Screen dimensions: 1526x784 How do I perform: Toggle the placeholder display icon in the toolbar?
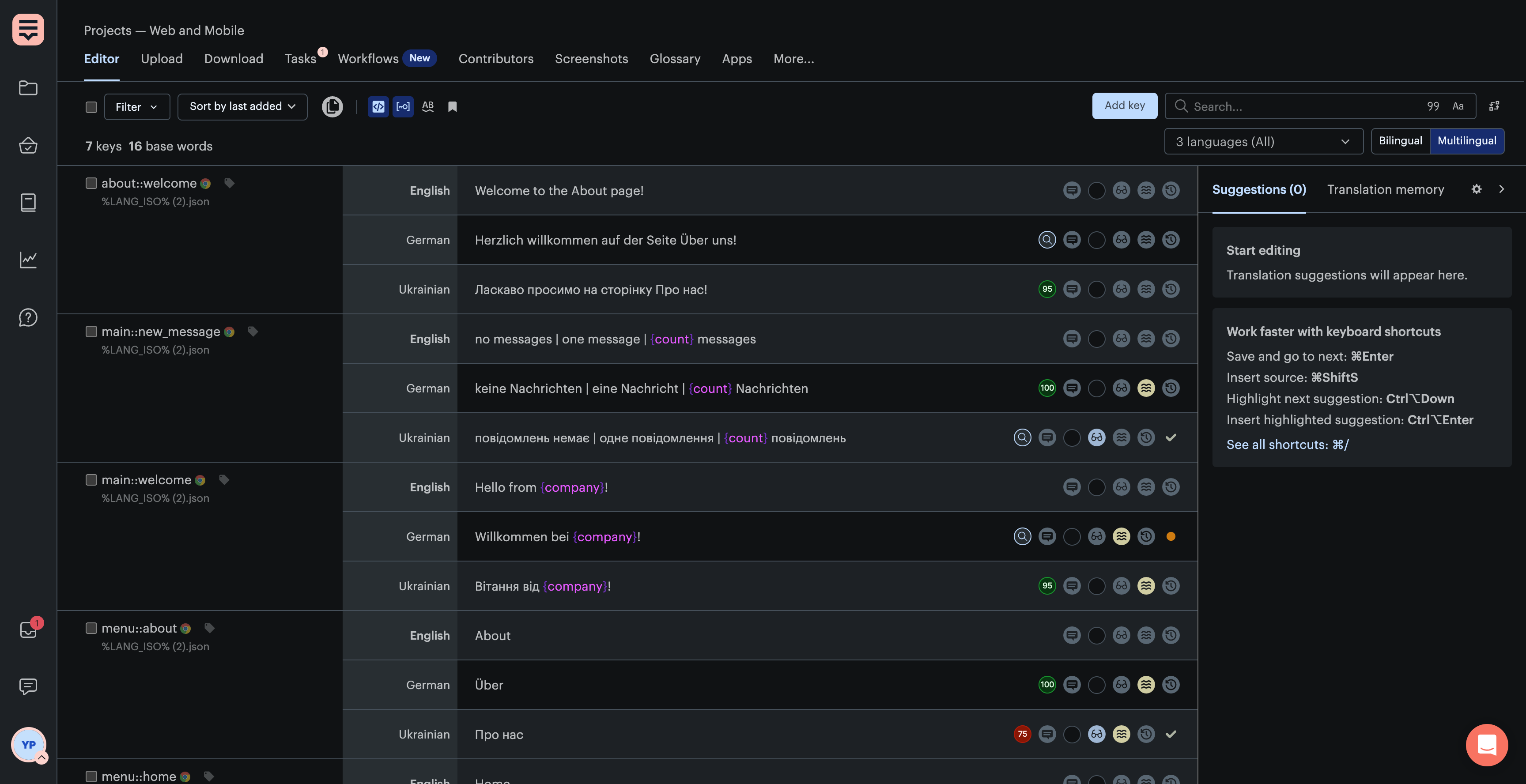click(x=403, y=106)
